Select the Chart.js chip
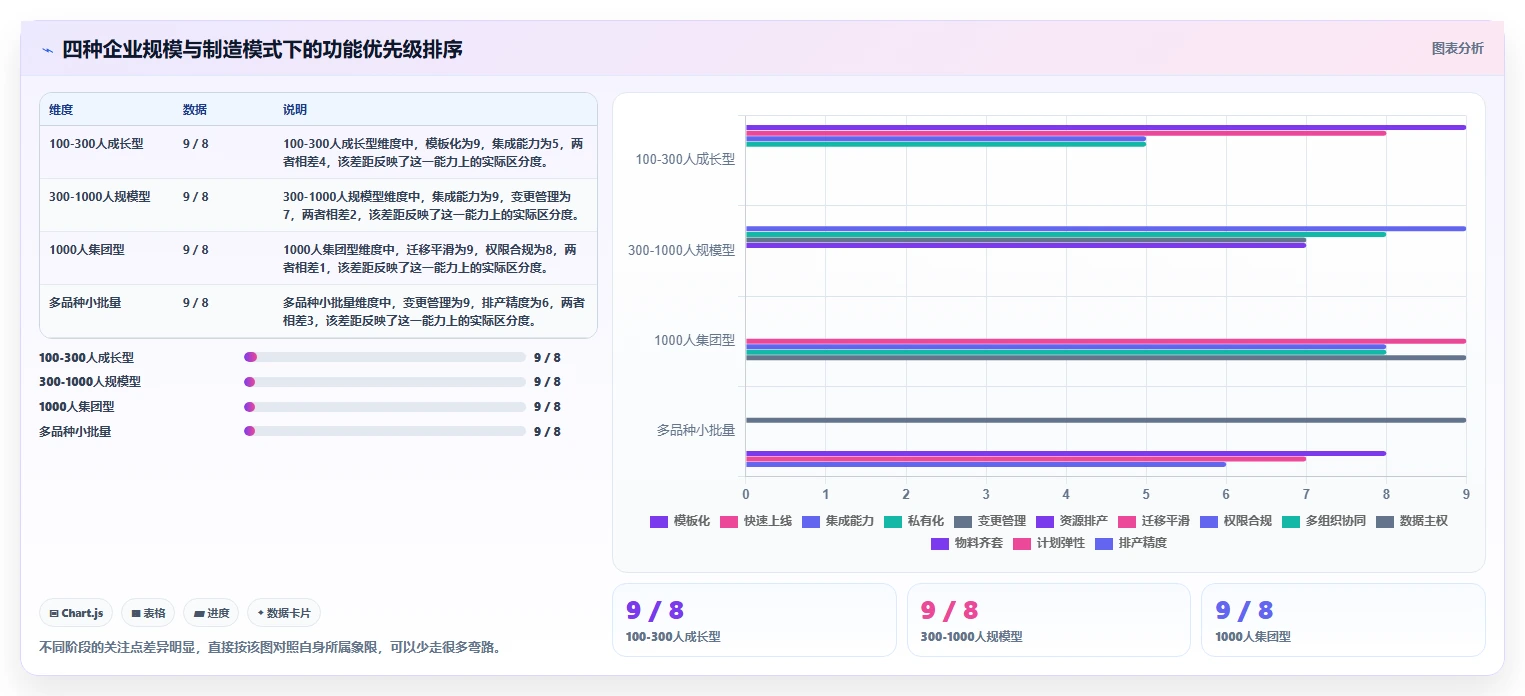The height and width of the screenshot is (696, 1525). coord(76,613)
